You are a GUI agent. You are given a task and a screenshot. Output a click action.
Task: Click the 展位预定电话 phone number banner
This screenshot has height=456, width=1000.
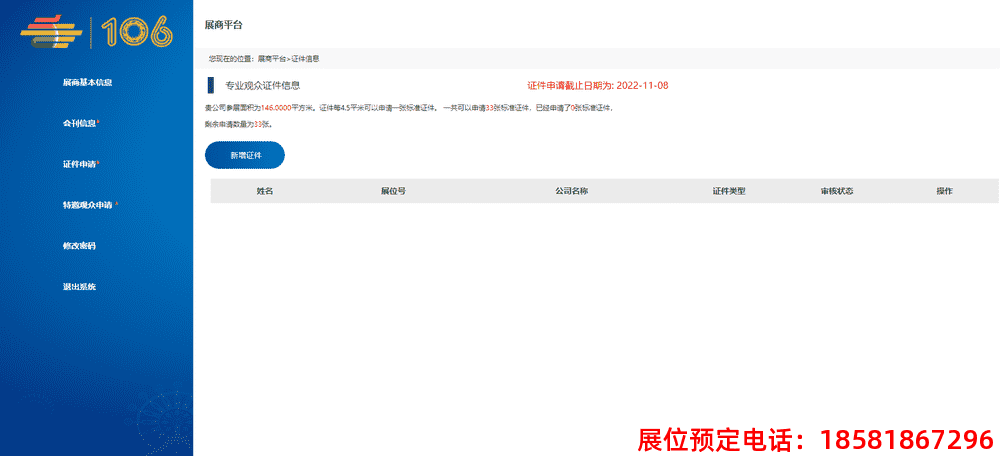coord(815,439)
